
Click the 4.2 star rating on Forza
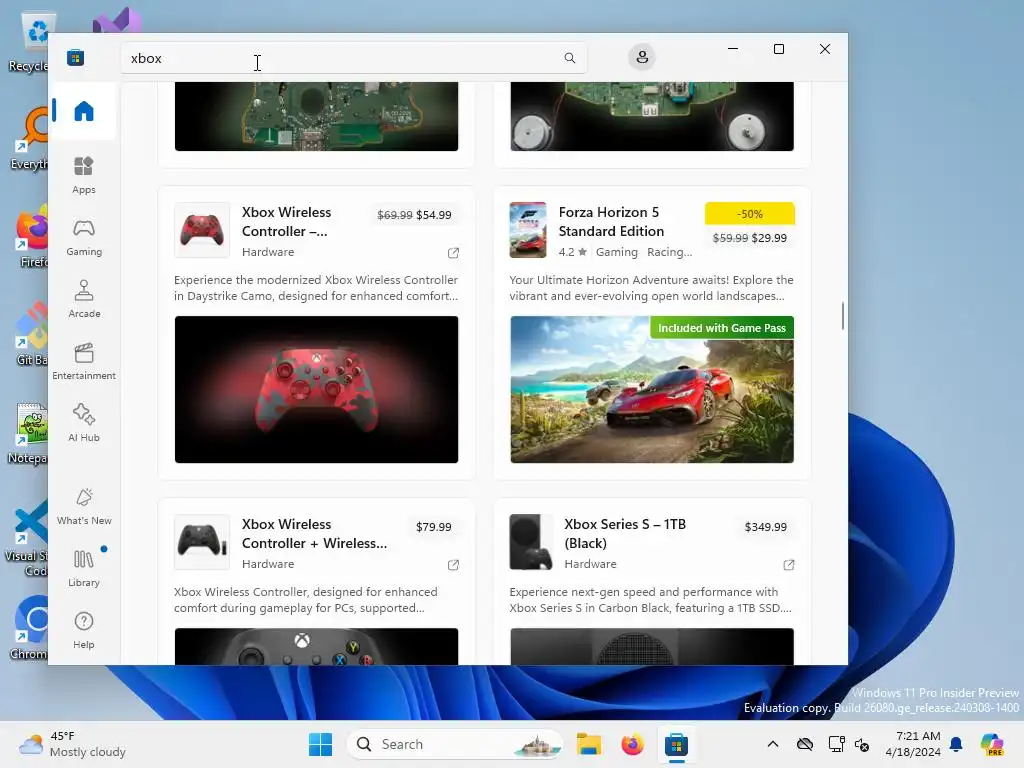click(x=573, y=252)
